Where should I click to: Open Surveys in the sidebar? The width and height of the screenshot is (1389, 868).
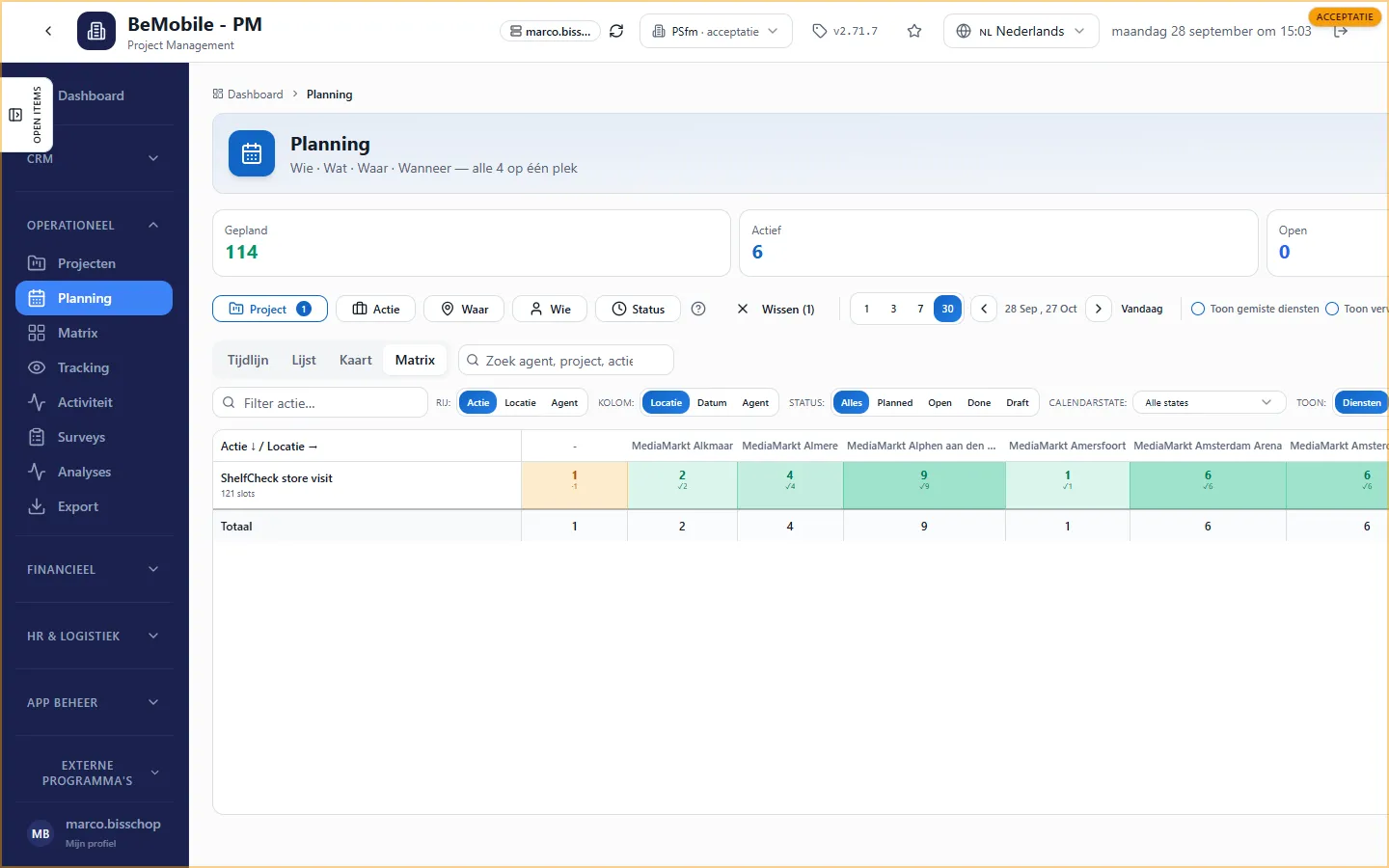coord(94,437)
